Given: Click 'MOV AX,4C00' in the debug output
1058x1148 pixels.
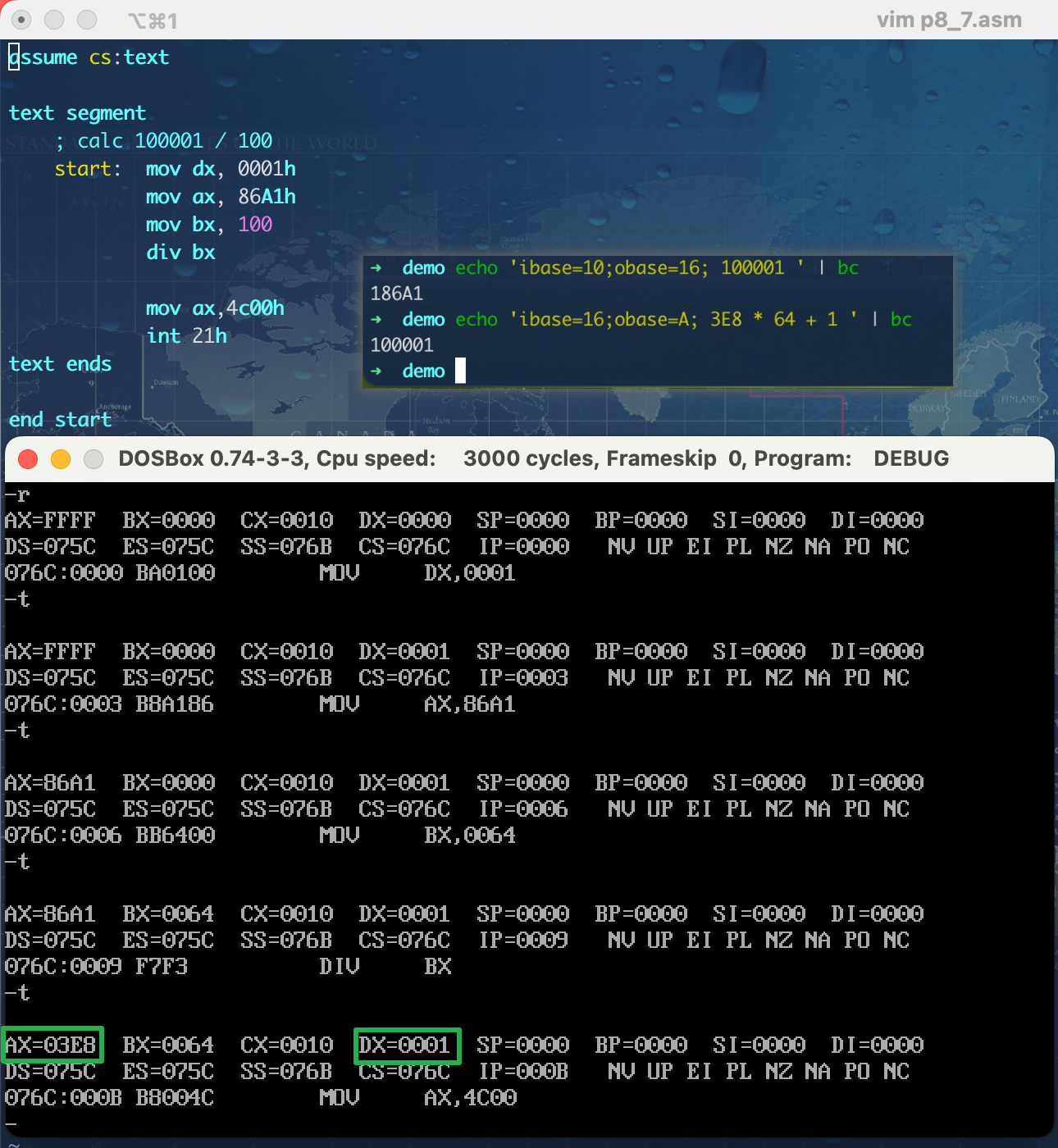Looking at the screenshot, I should click(x=418, y=1098).
